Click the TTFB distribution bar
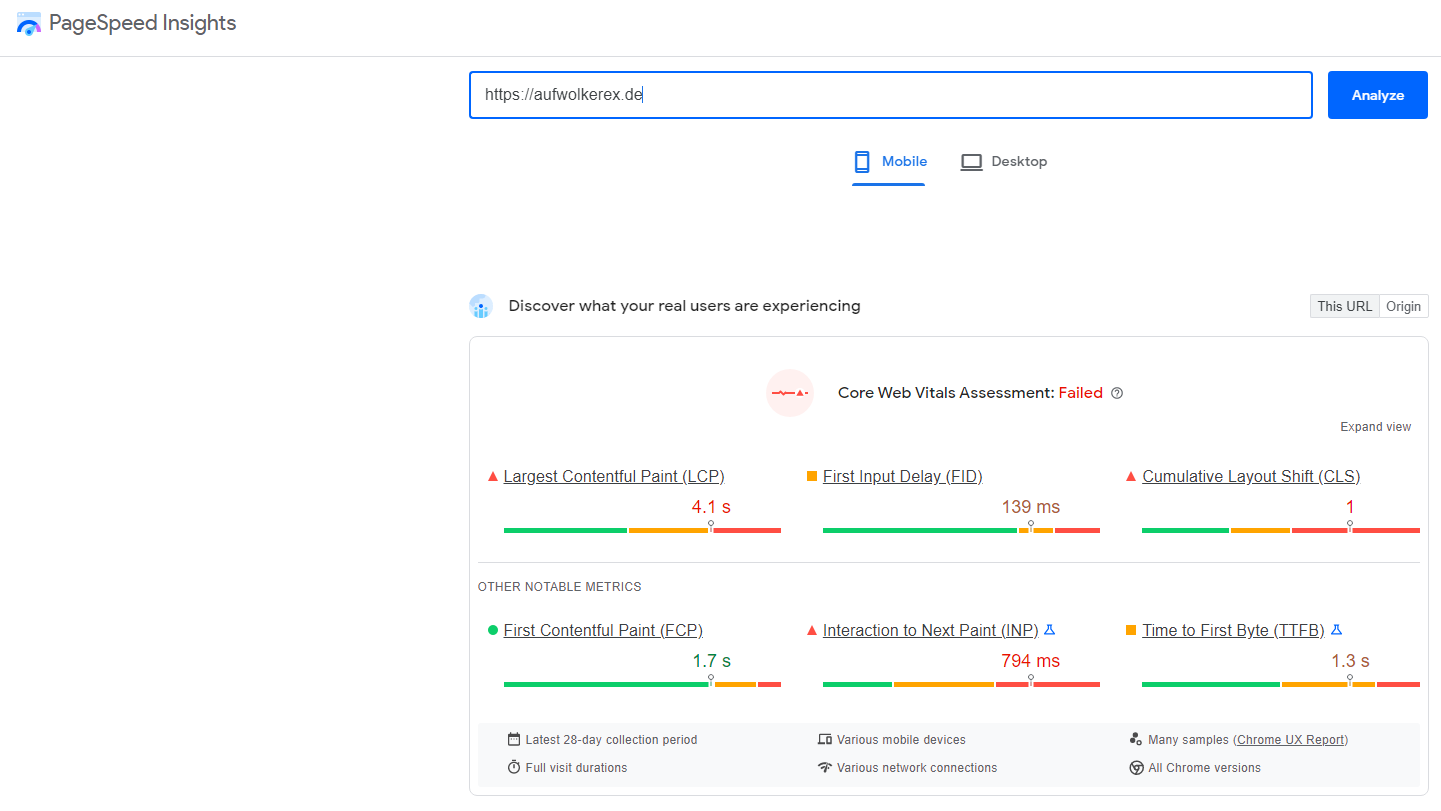The height and width of the screenshot is (811, 1441). pos(1281,684)
